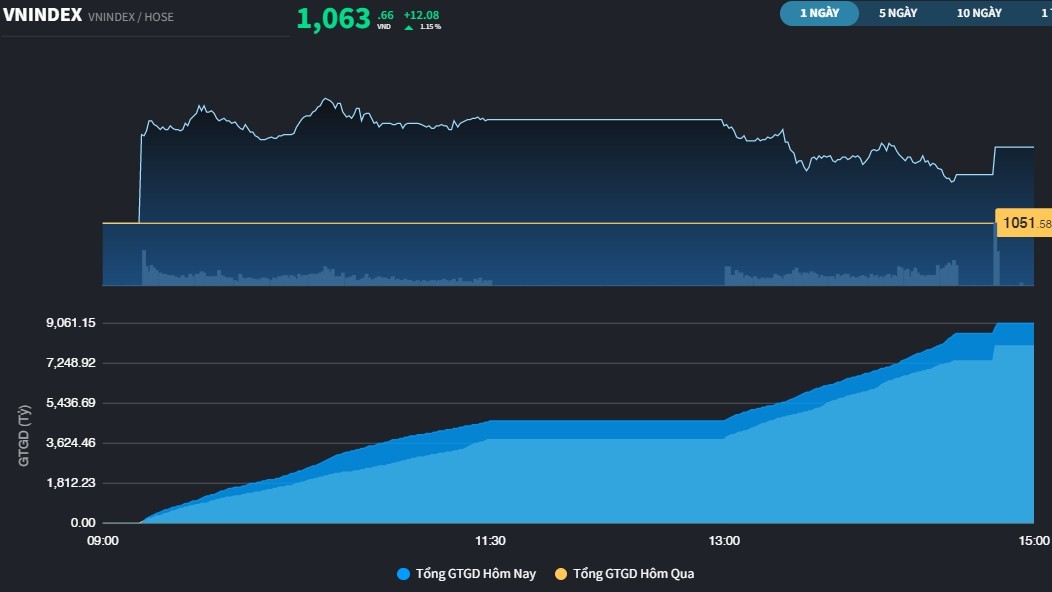Click the 15:00 time axis label

(x=1034, y=541)
